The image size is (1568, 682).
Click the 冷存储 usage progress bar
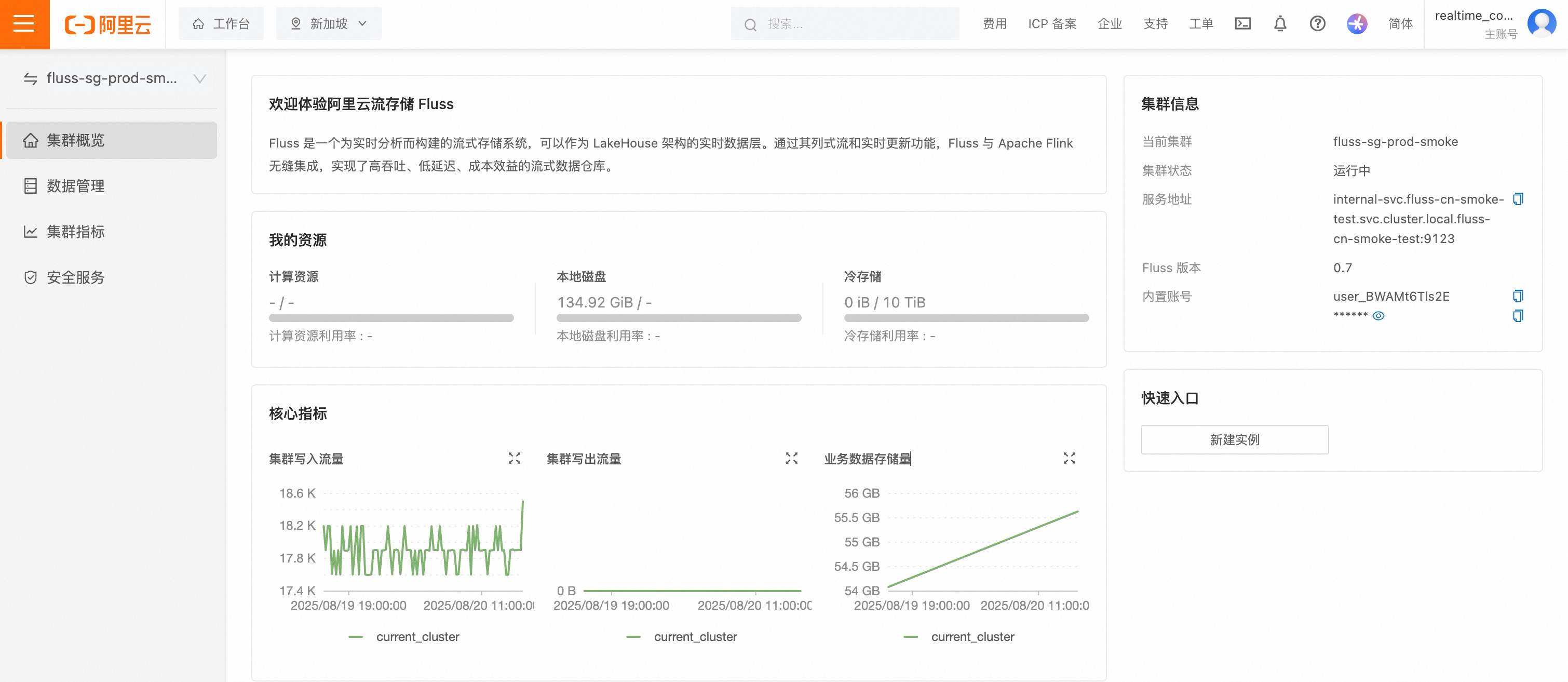pyautogui.click(x=967, y=318)
